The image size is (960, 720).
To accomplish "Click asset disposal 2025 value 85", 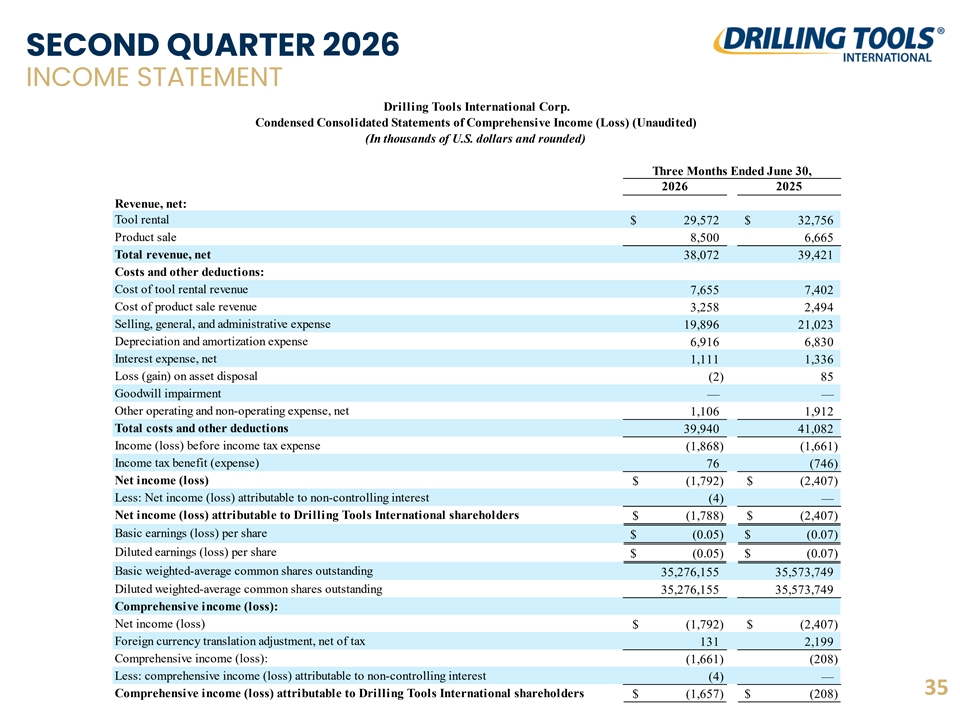I will (827, 377).
